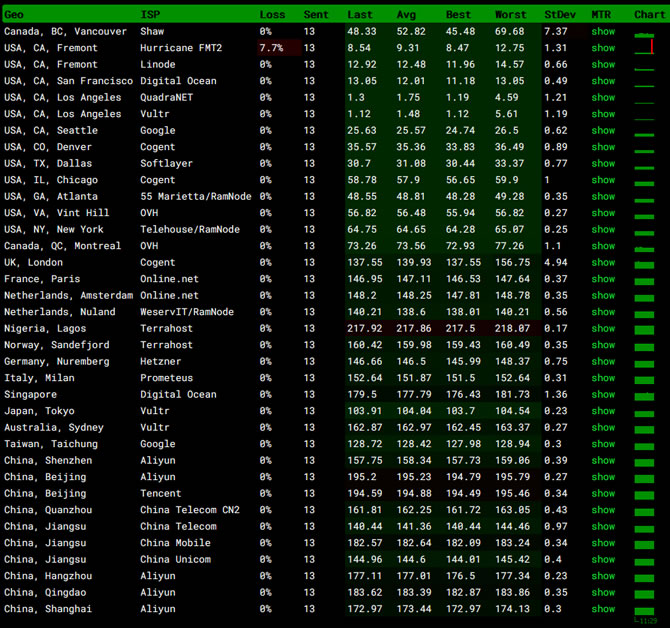Show MTR for China Shanghai Aliyun
Viewport: 670px width, 628px height.
[x=603, y=609]
